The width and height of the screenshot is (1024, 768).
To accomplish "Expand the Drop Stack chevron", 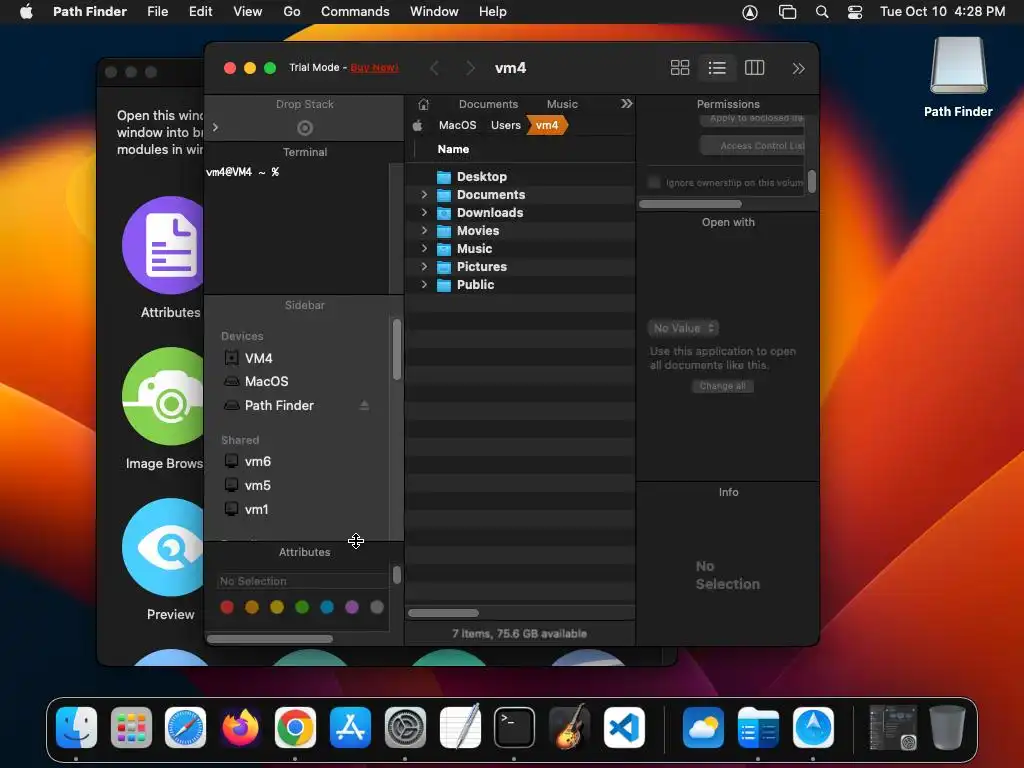I will (x=216, y=127).
